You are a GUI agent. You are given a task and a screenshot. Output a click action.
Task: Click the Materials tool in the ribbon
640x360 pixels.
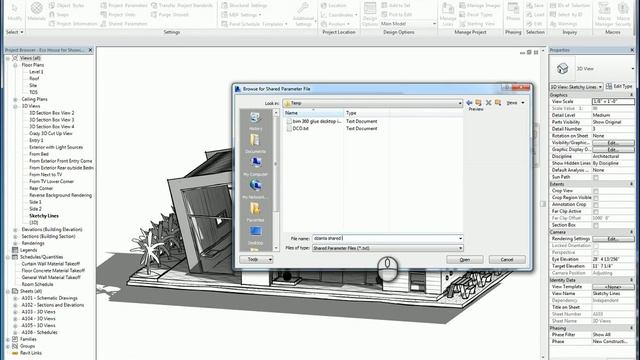(36, 11)
